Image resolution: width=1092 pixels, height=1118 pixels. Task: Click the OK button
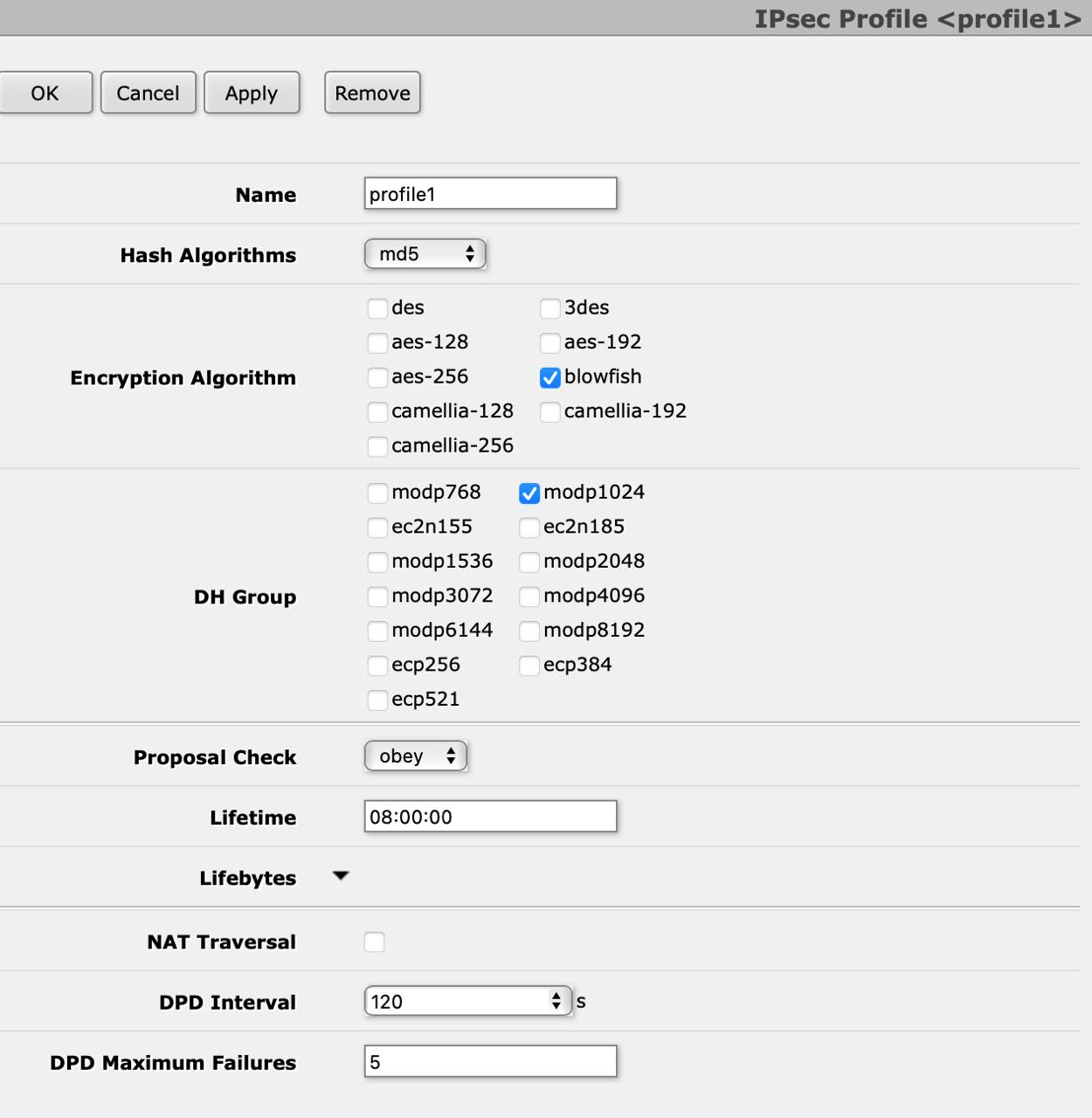[45, 93]
